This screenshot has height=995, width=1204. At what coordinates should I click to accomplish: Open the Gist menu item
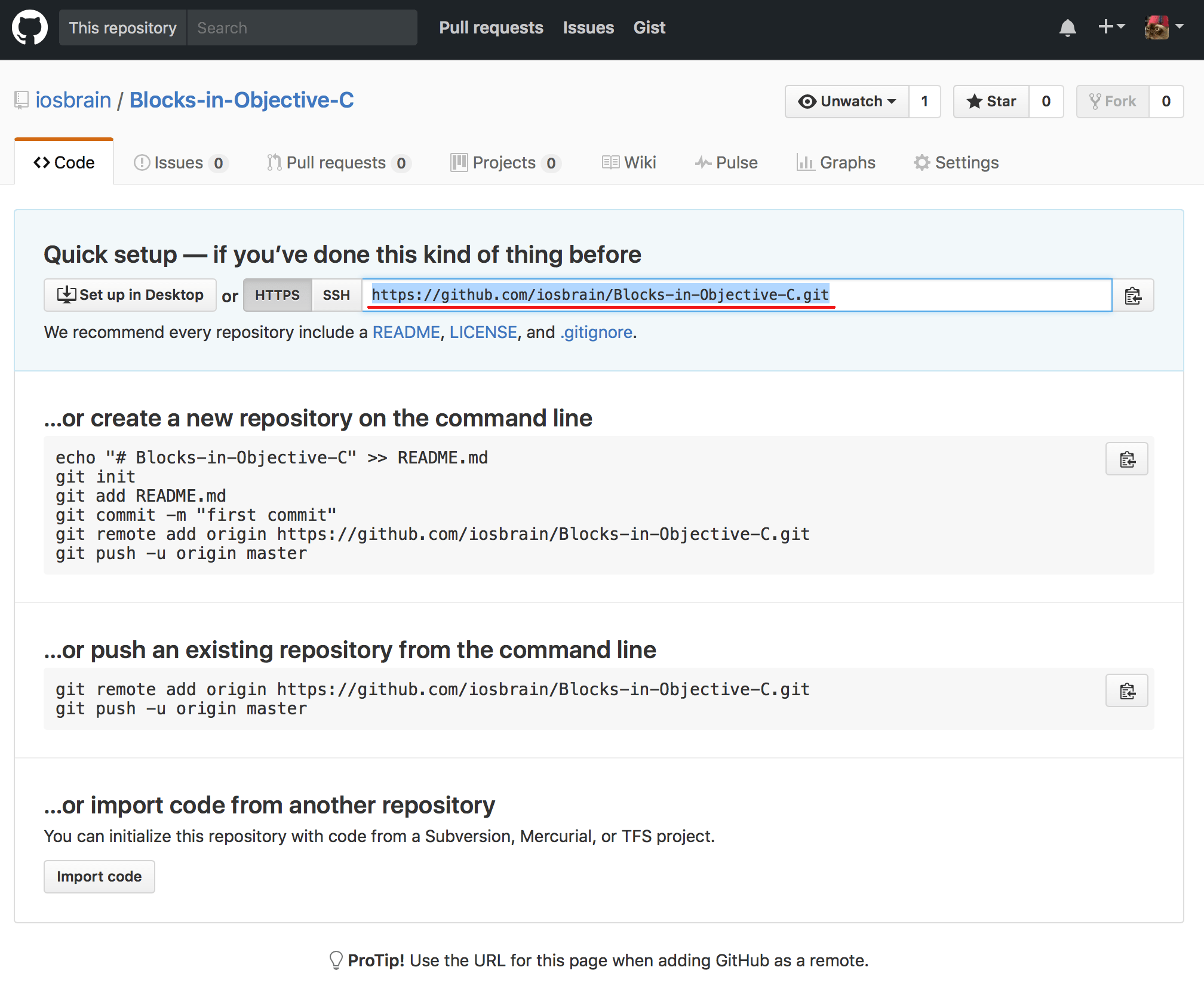[x=649, y=27]
